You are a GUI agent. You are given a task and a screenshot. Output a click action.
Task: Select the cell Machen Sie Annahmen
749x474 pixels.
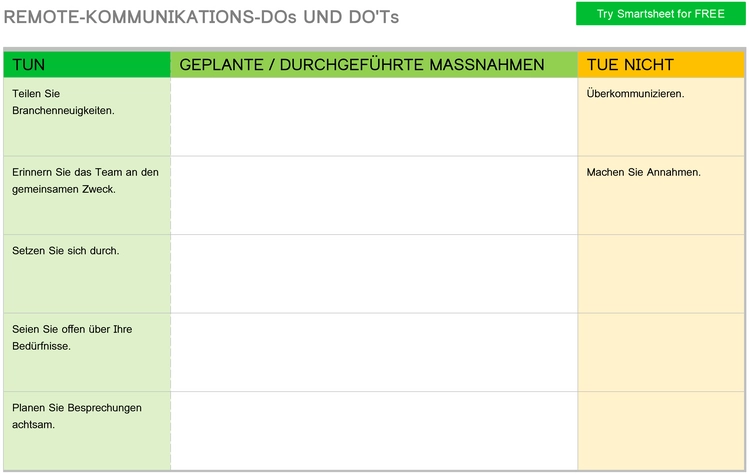(x=661, y=195)
